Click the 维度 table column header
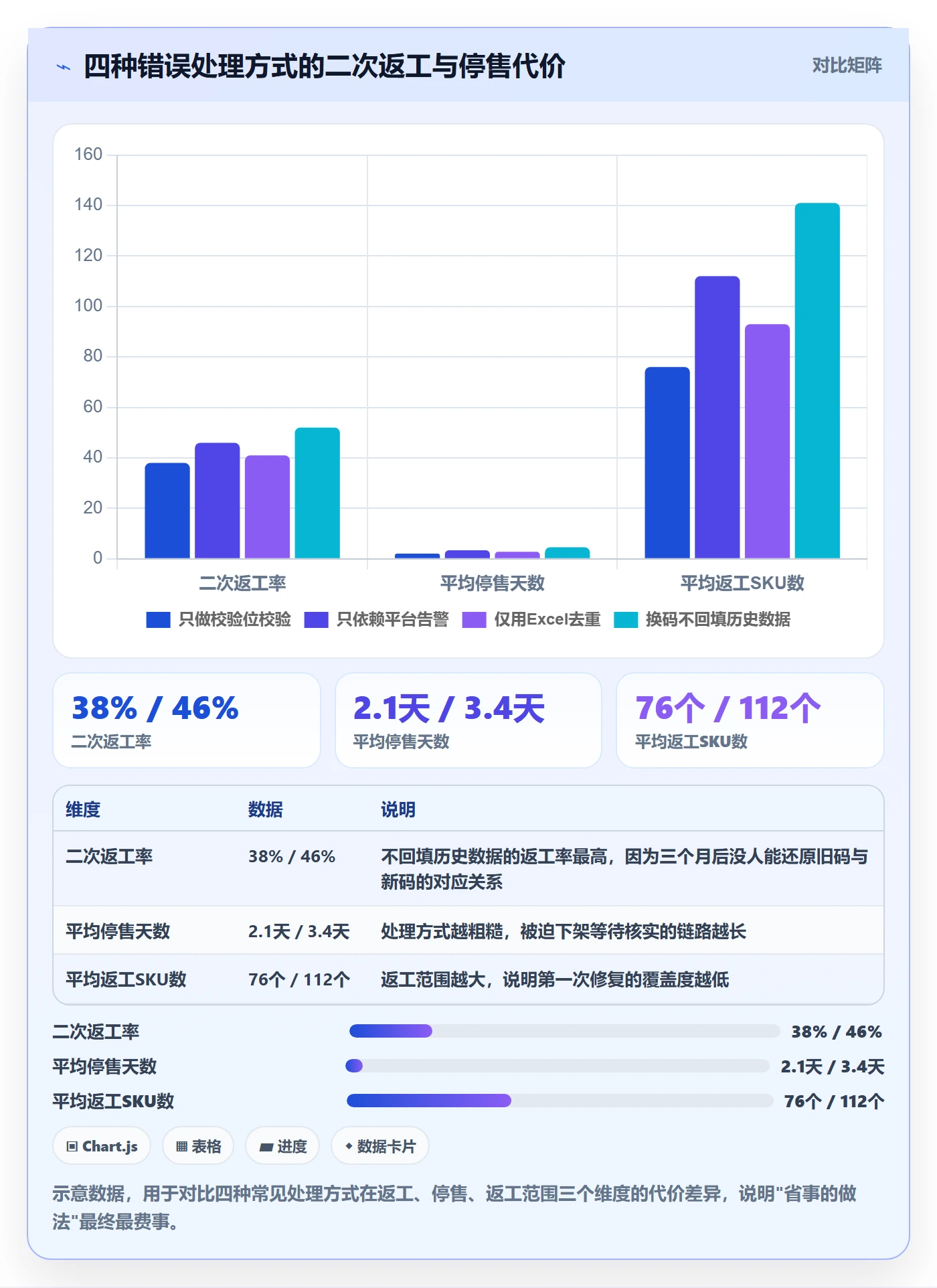This screenshot has height=1288, width=937. point(83,809)
